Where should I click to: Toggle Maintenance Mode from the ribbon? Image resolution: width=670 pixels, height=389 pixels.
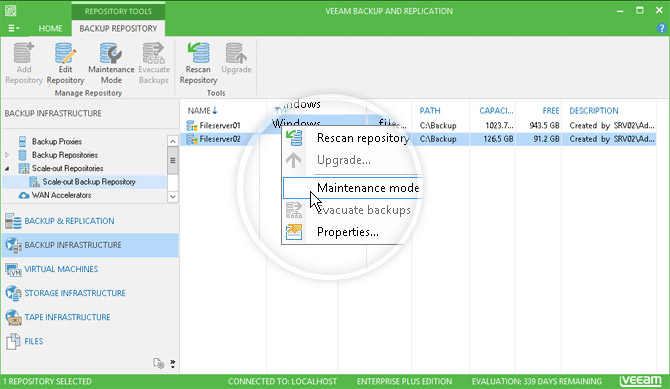click(x=111, y=63)
